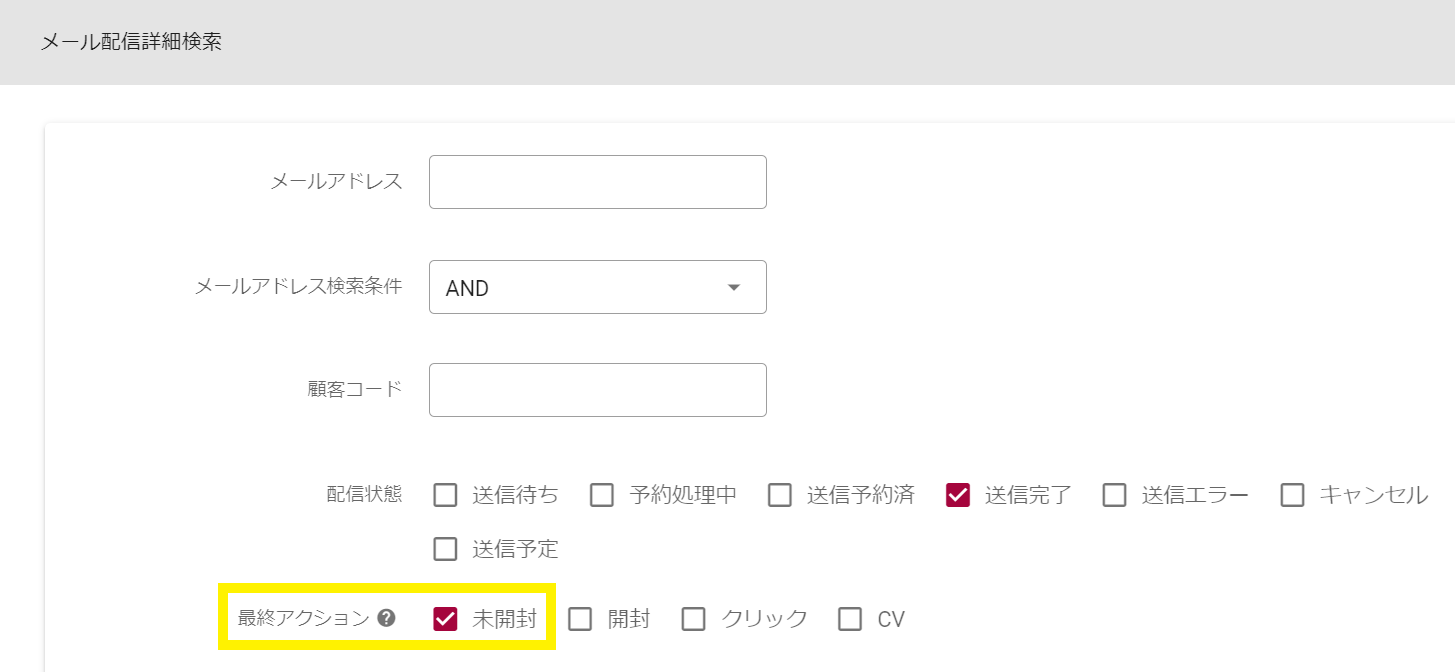Click the 最終アクション label text

[303, 619]
